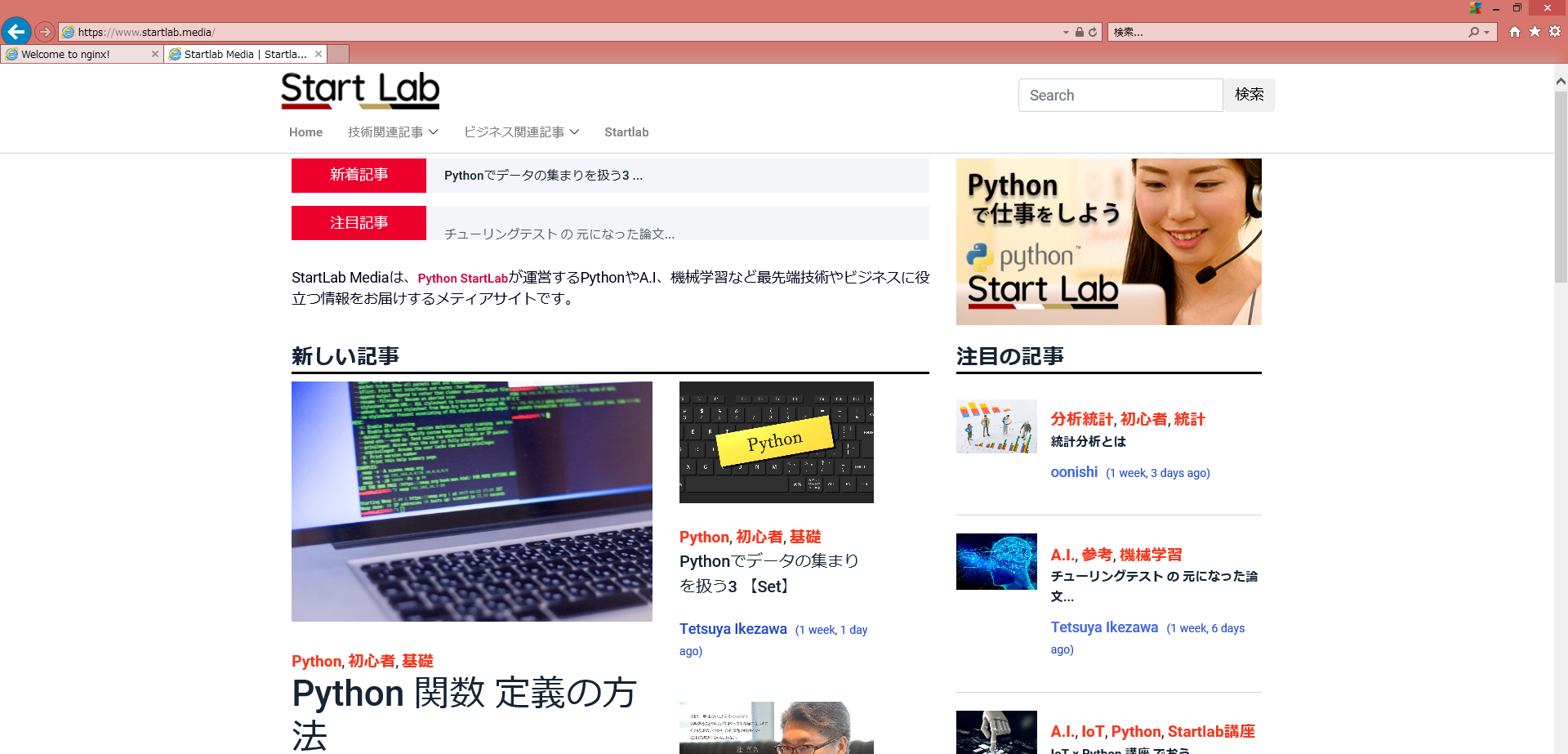Click the Refresh icon in address bar
This screenshot has width=1568, height=754.
(x=1093, y=32)
